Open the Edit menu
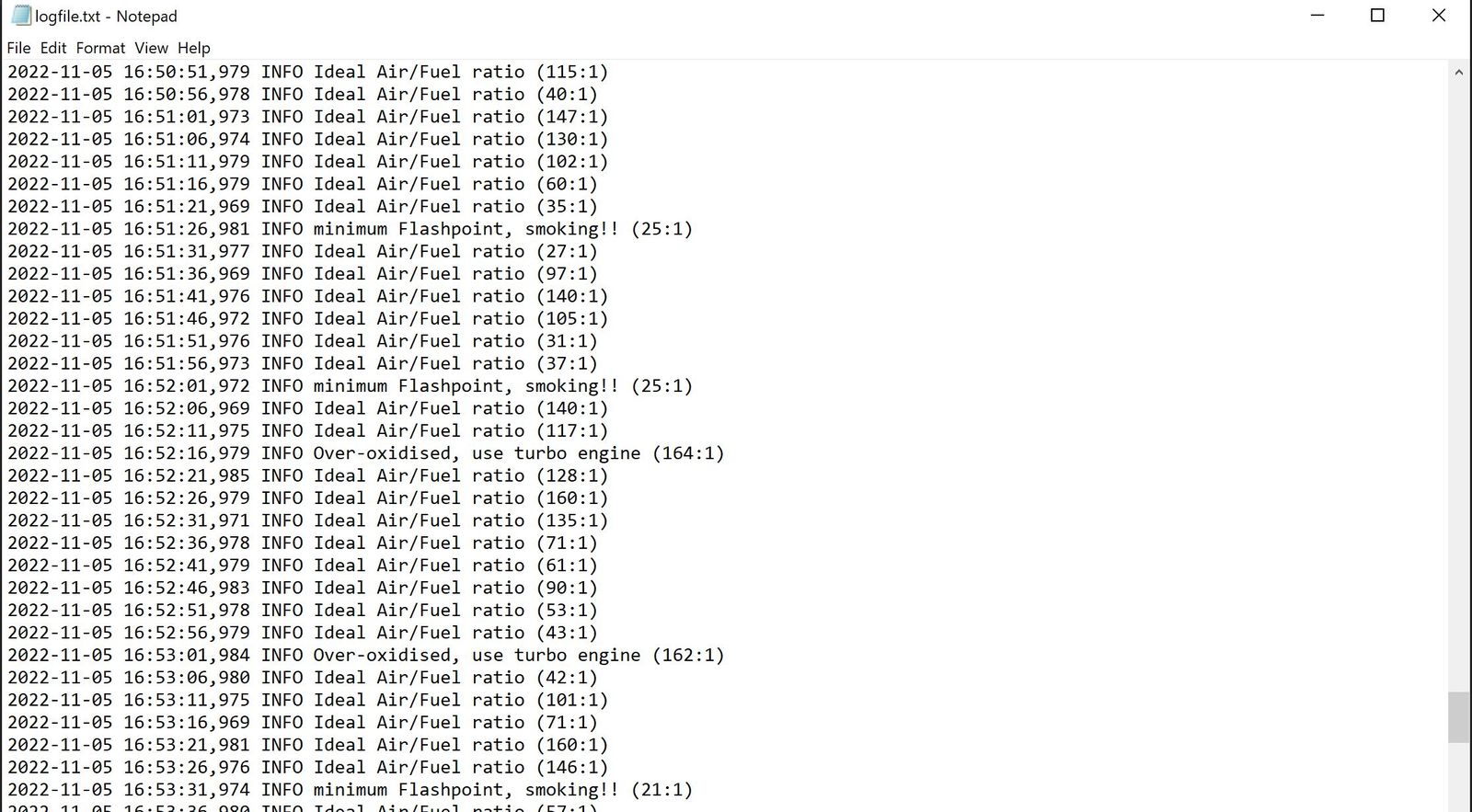 click(52, 48)
